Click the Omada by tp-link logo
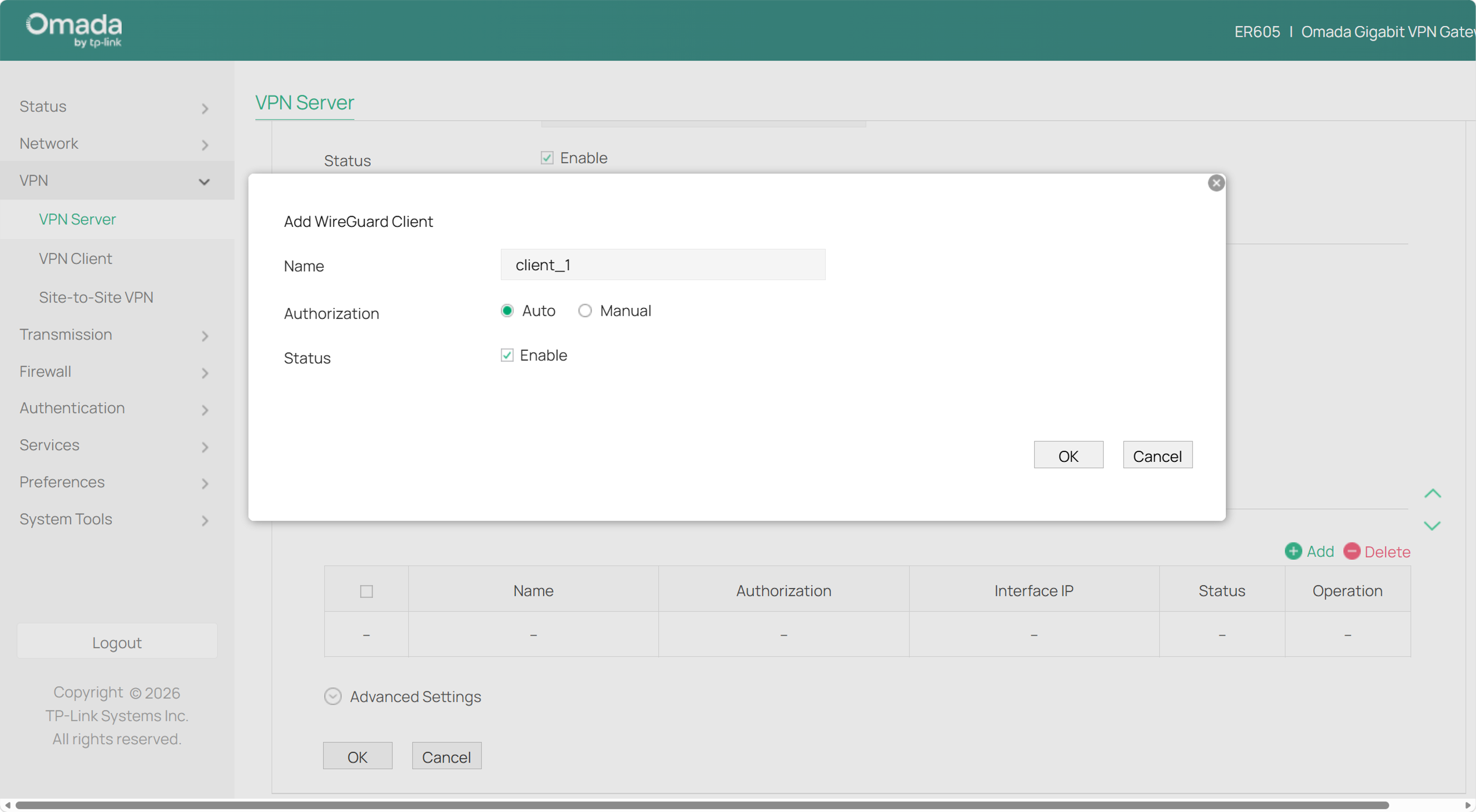This screenshot has height=812, width=1476. [74, 29]
